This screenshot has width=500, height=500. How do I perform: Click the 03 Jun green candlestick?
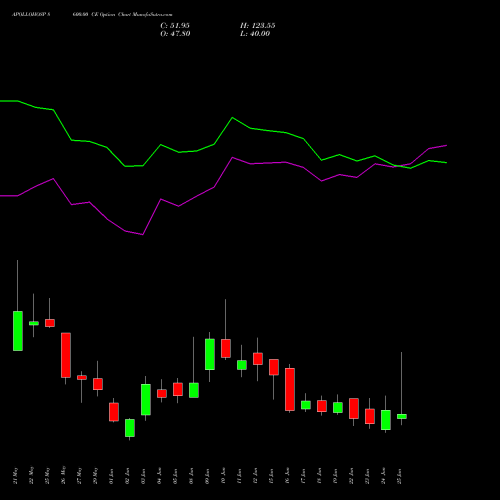coord(146,399)
